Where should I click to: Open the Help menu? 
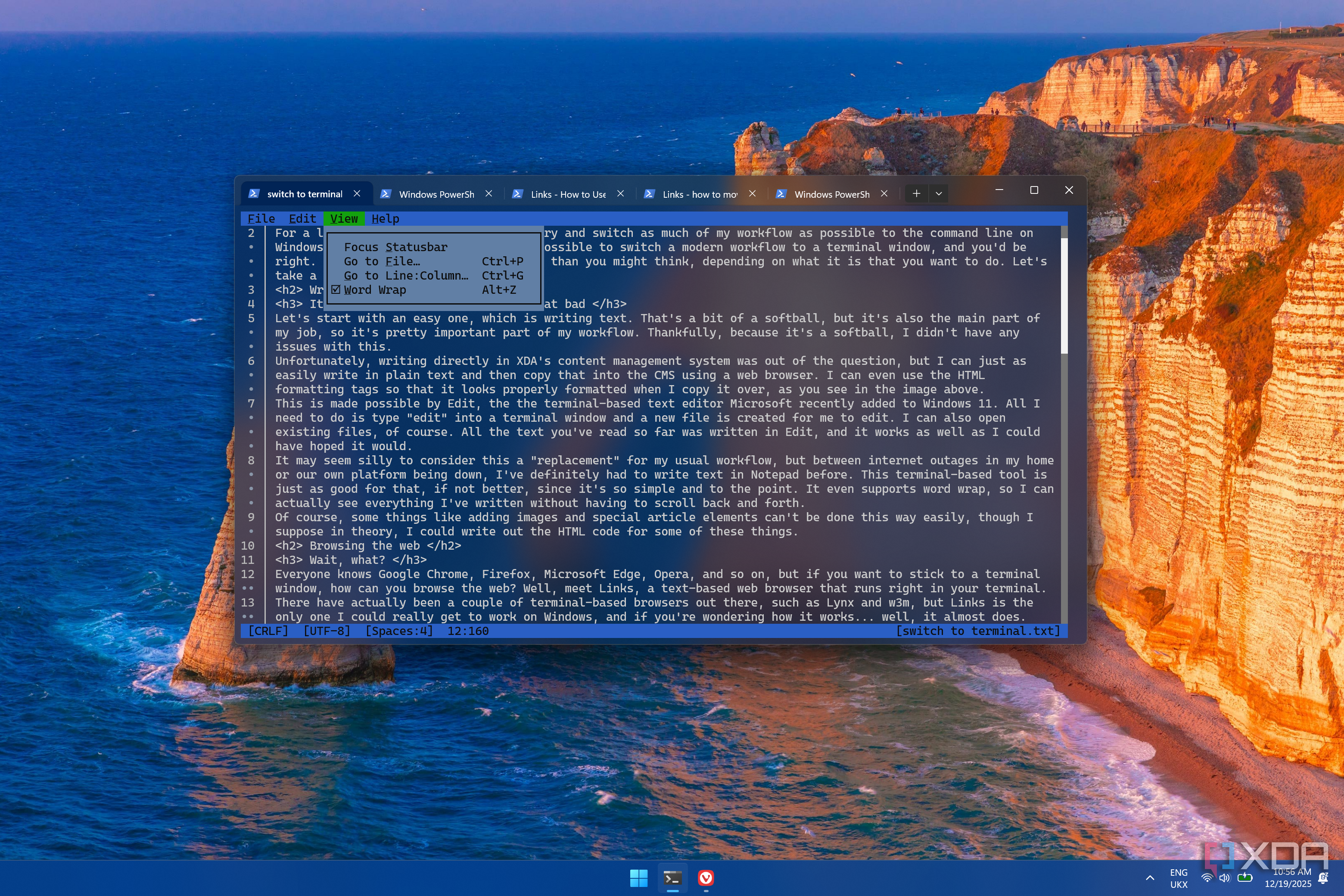click(385, 219)
